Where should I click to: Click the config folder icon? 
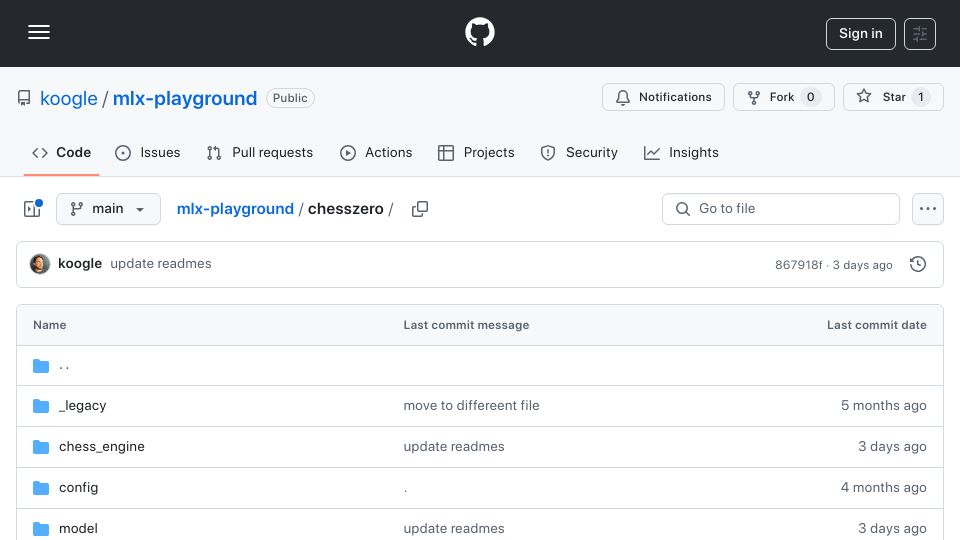41,488
